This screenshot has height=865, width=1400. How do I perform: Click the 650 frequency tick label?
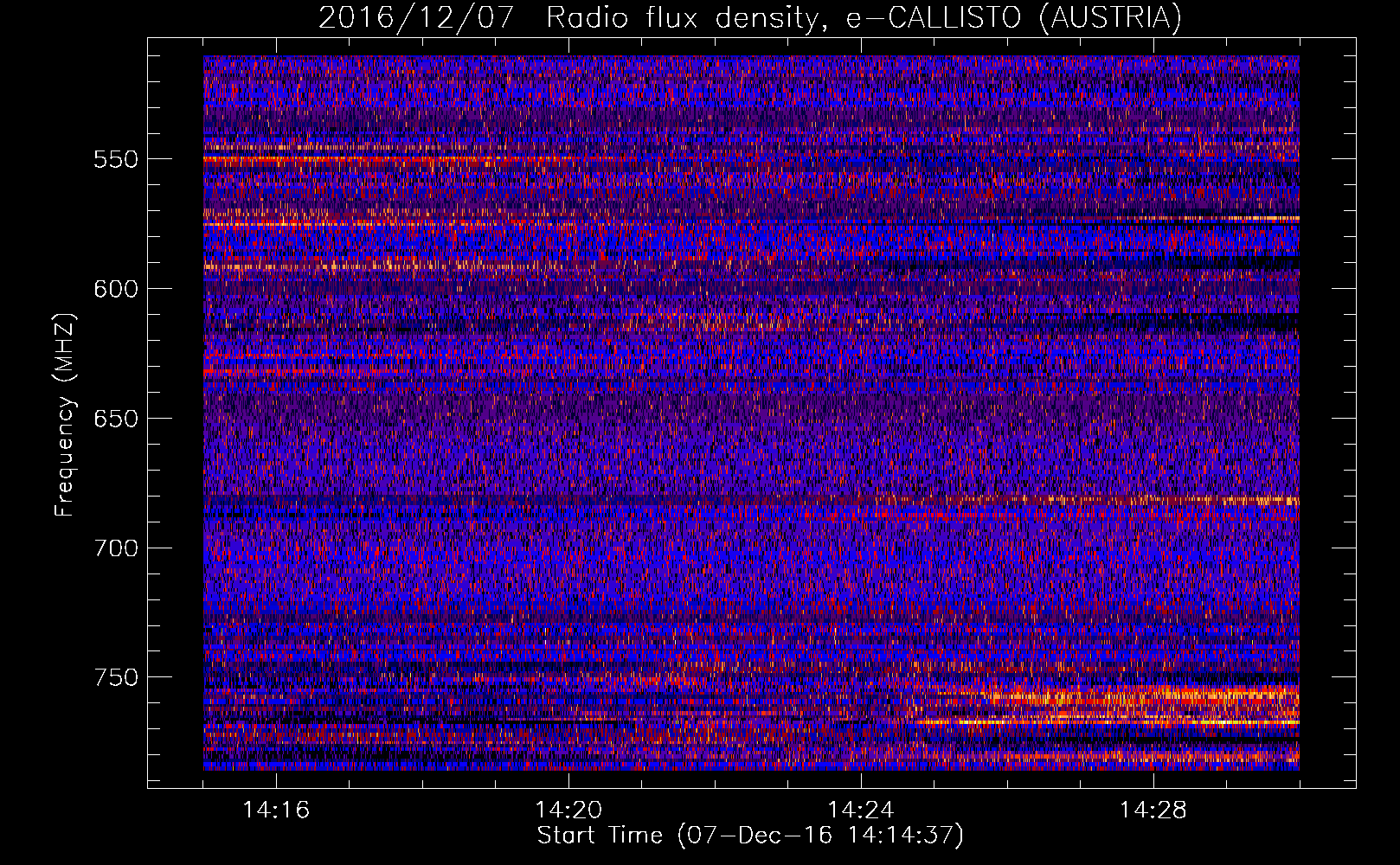[x=116, y=419]
